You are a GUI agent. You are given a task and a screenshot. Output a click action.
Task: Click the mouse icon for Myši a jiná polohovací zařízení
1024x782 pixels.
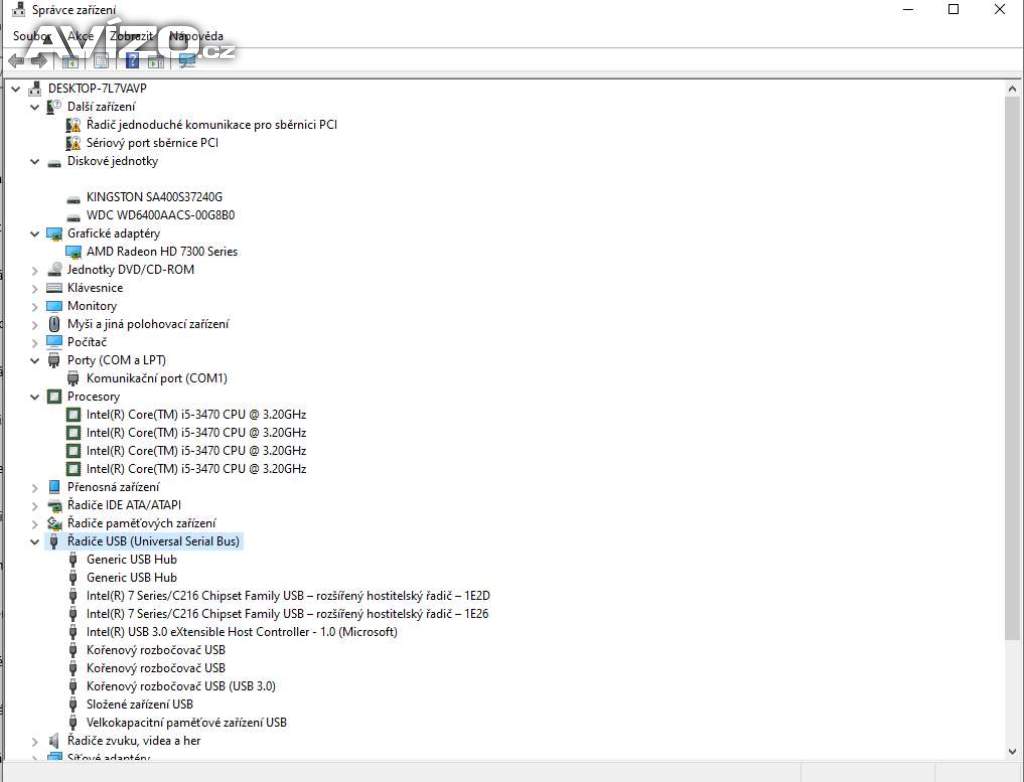(x=54, y=324)
